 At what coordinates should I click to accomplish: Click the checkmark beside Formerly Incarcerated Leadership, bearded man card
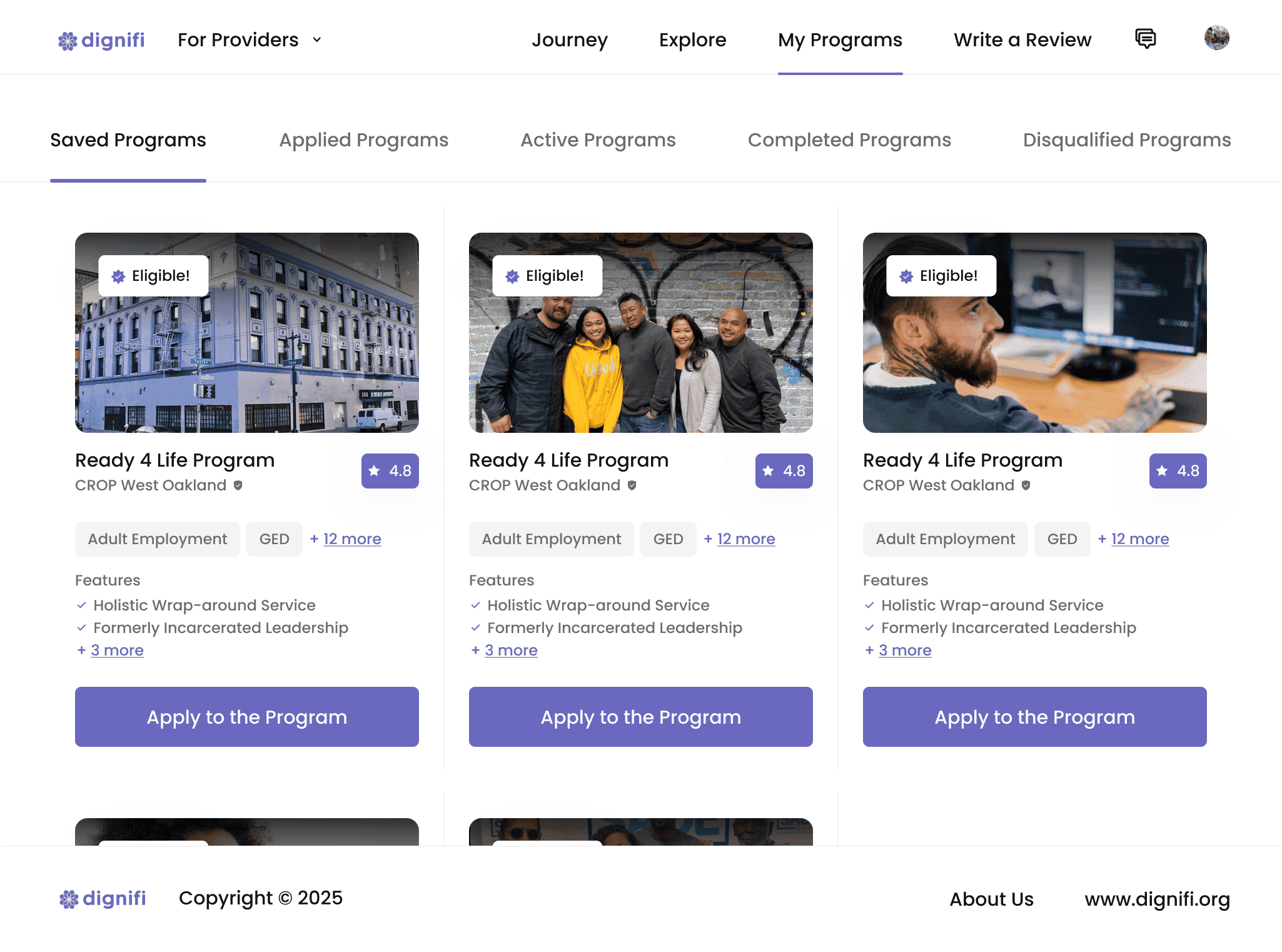[869, 628]
